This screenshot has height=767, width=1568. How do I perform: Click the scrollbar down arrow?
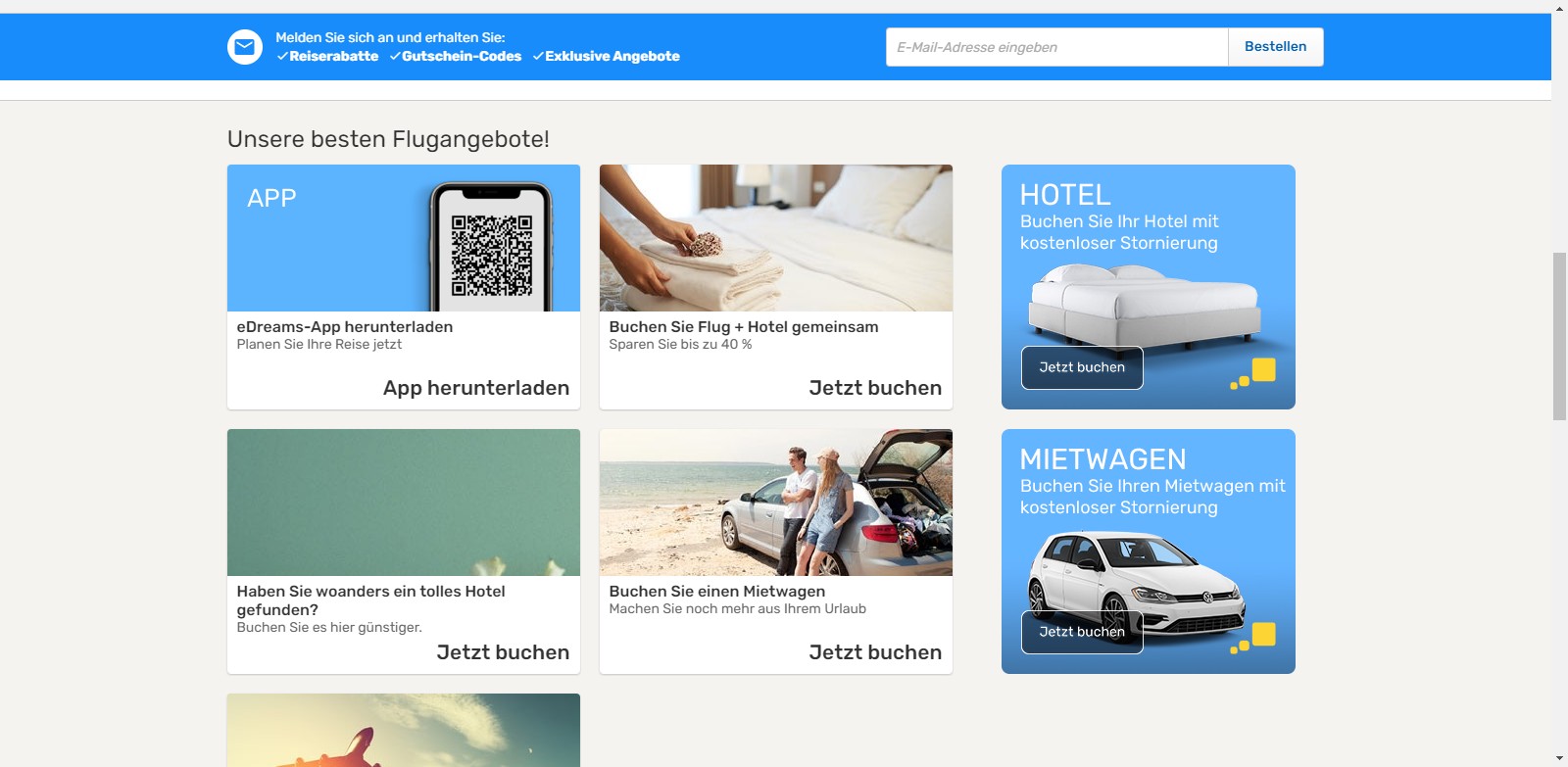[x=1559, y=759]
